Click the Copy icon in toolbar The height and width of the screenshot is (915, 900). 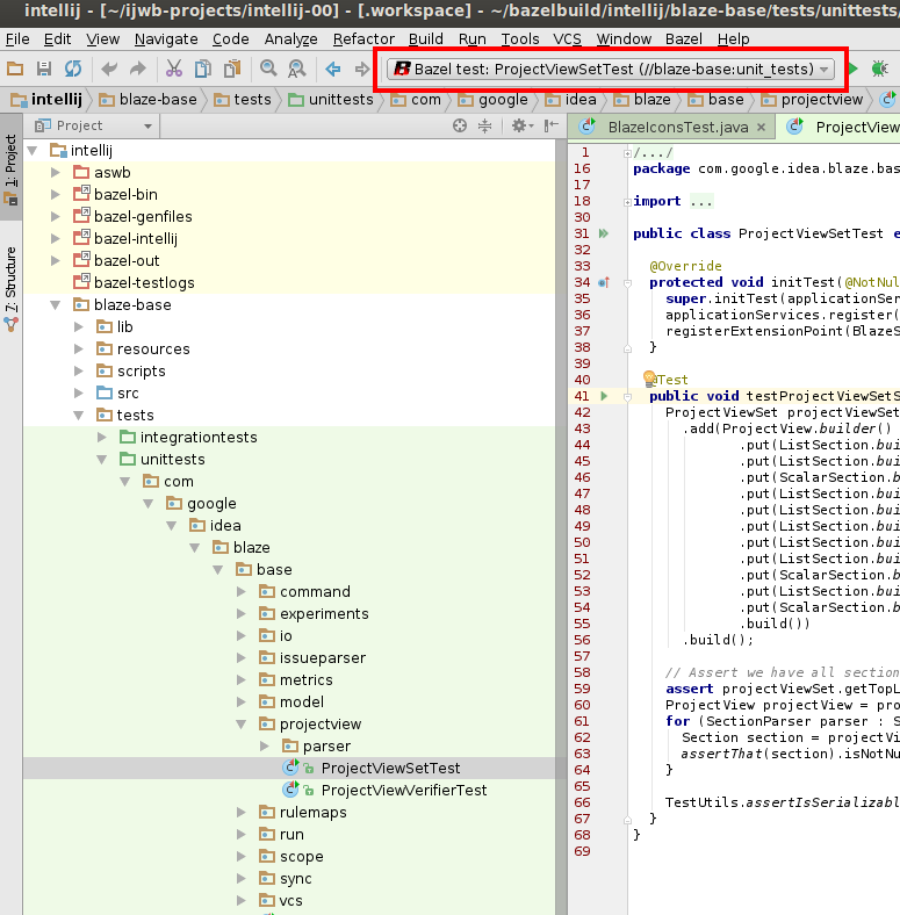(x=203, y=69)
